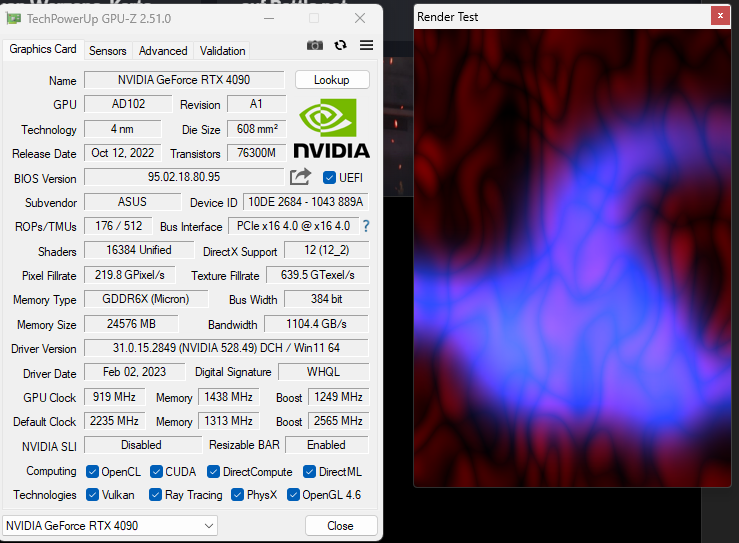
Task: Click the ROPs/TMUs value 176 / 512
Action: pyautogui.click(x=119, y=226)
